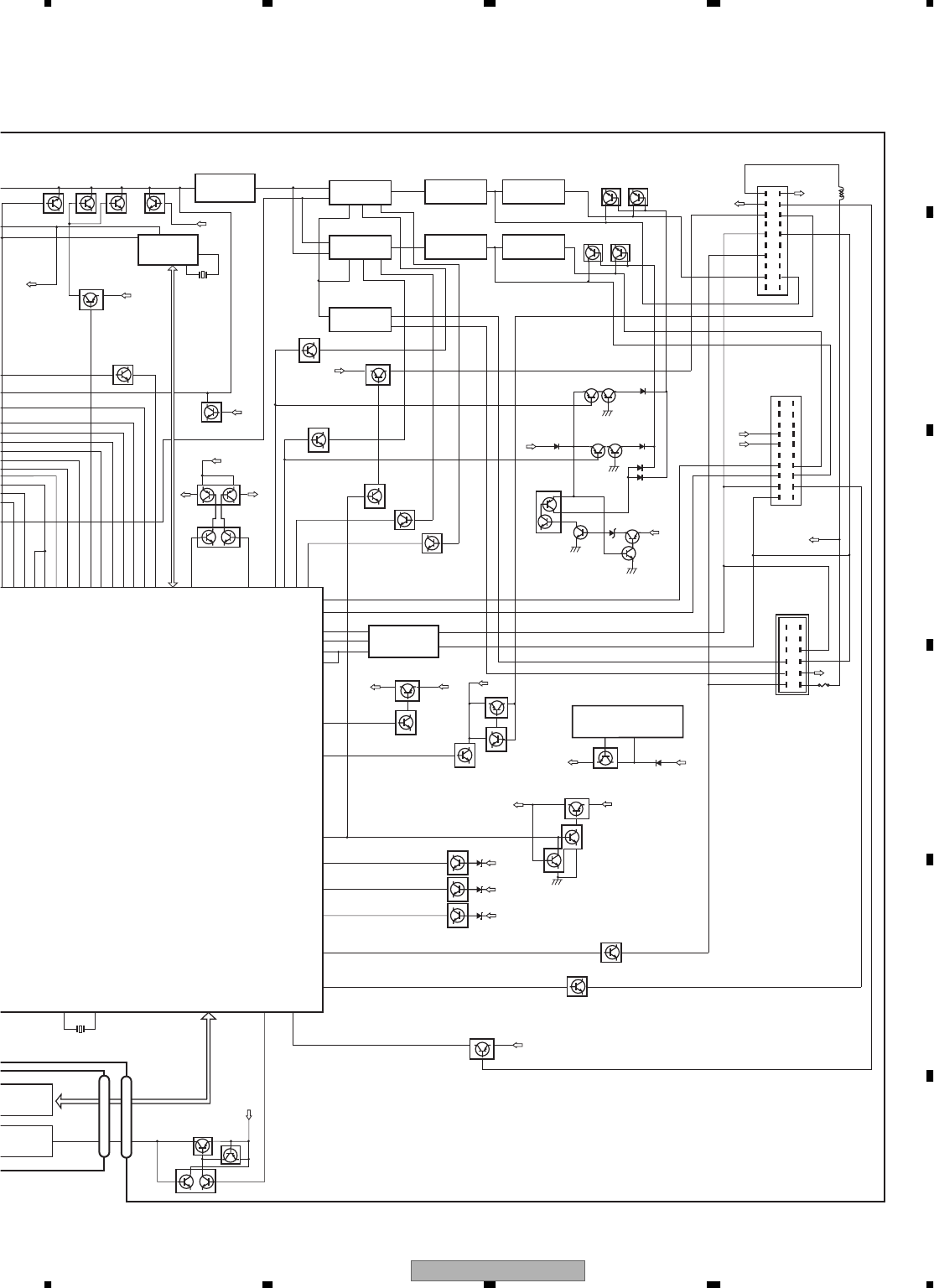Select the large central IC block

[161, 799]
